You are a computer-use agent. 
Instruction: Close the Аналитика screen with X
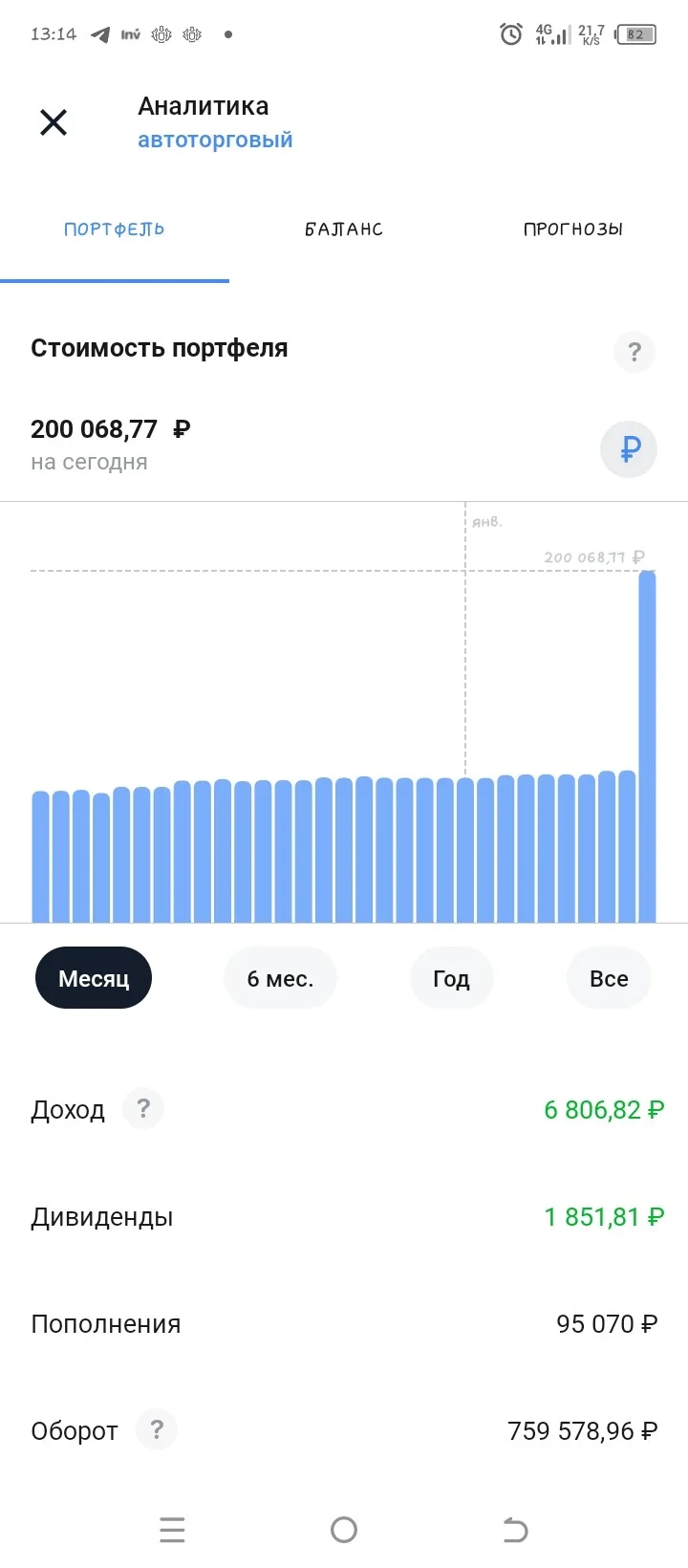point(54,122)
